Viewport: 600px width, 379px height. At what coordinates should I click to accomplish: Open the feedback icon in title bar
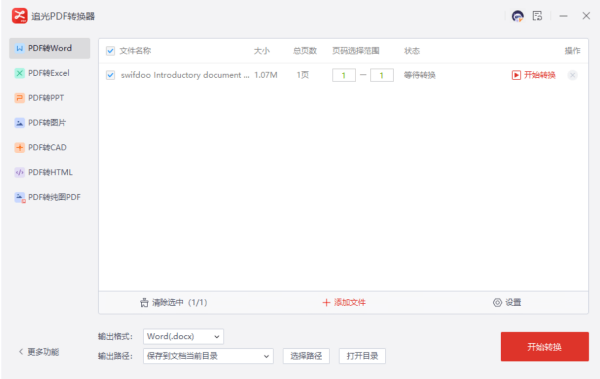[x=537, y=16]
